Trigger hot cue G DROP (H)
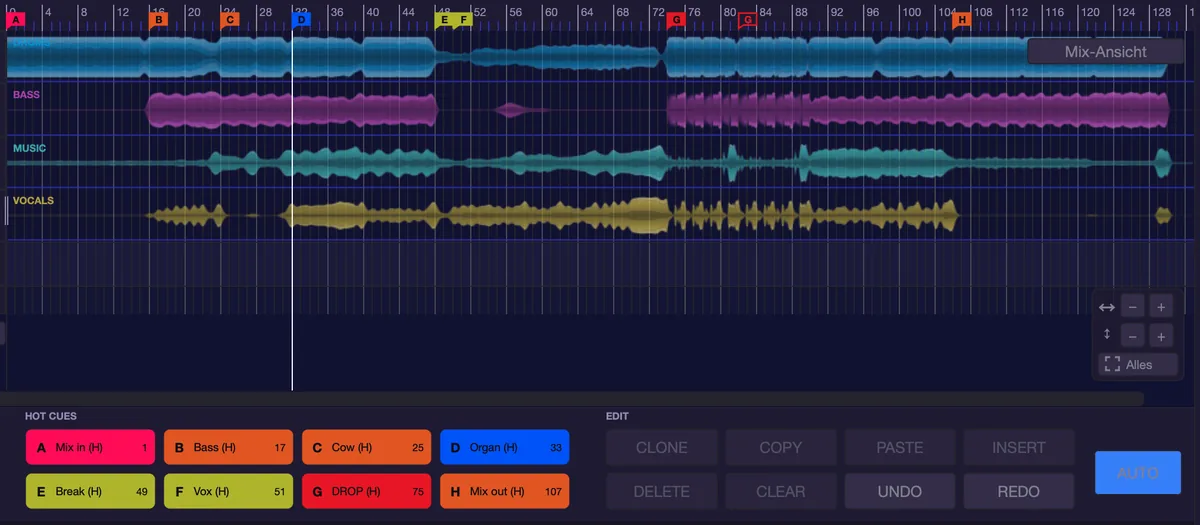Viewport: 1200px width, 525px height. coord(366,492)
